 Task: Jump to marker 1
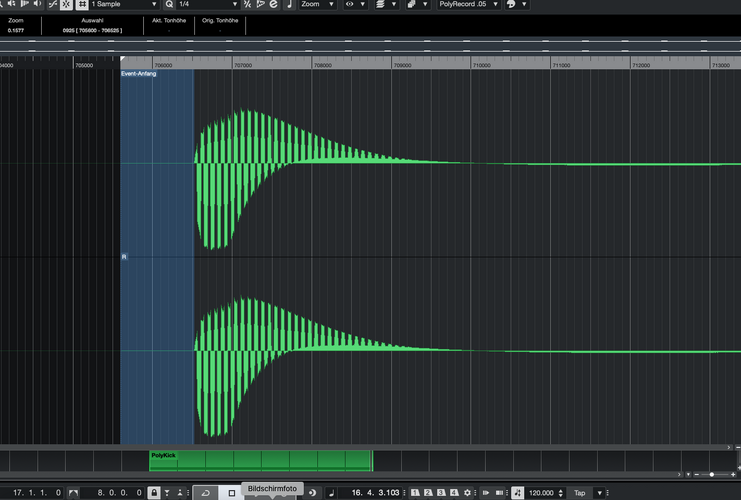pyautogui.click(x=415, y=493)
